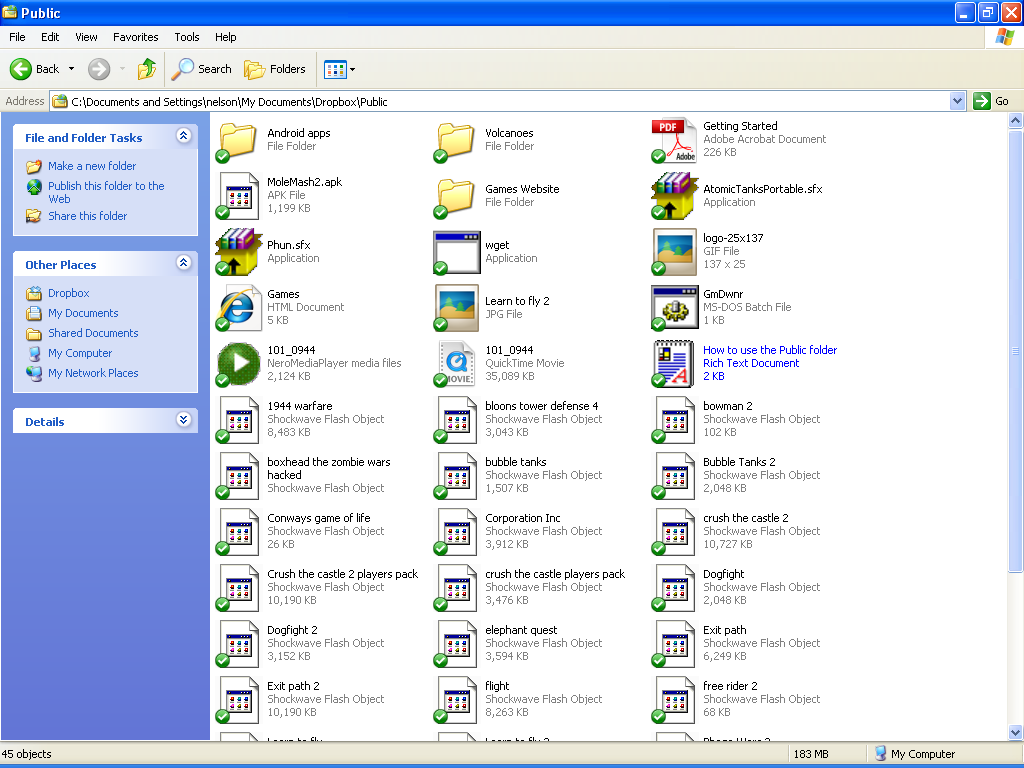Click the scrollbar up arrow

(1015, 121)
